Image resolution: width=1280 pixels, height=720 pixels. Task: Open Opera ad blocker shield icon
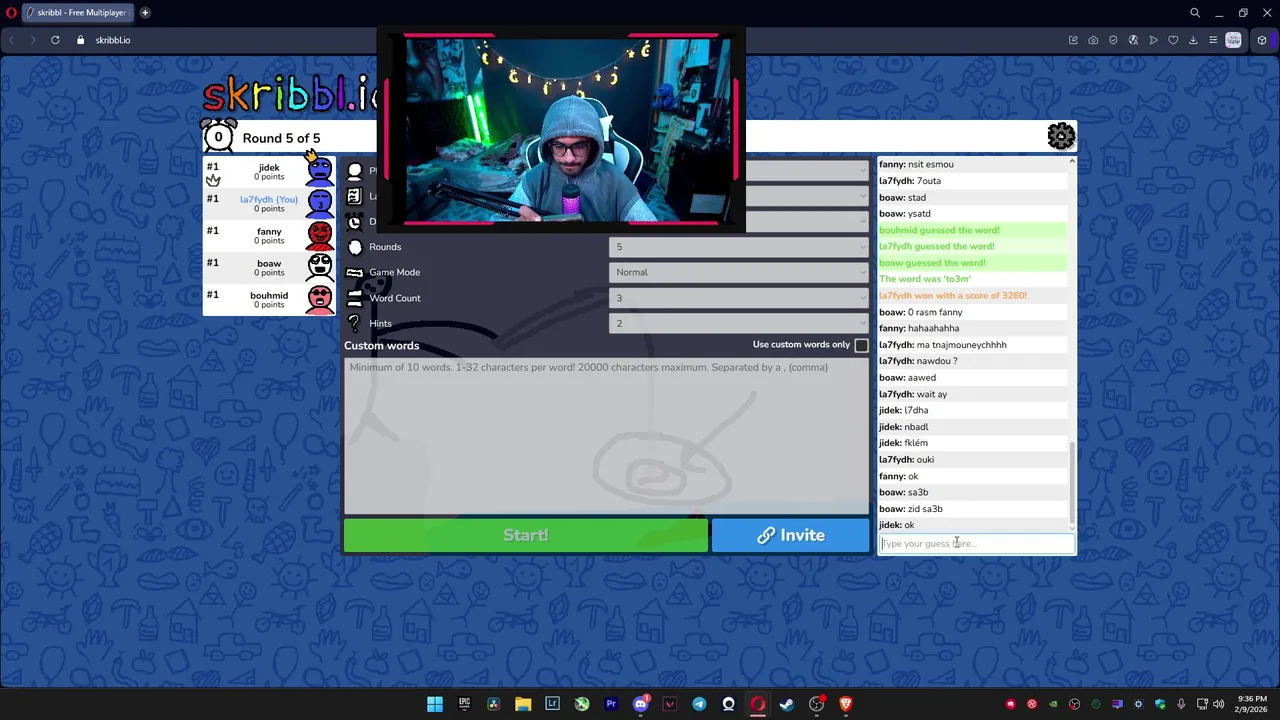click(x=1113, y=40)
